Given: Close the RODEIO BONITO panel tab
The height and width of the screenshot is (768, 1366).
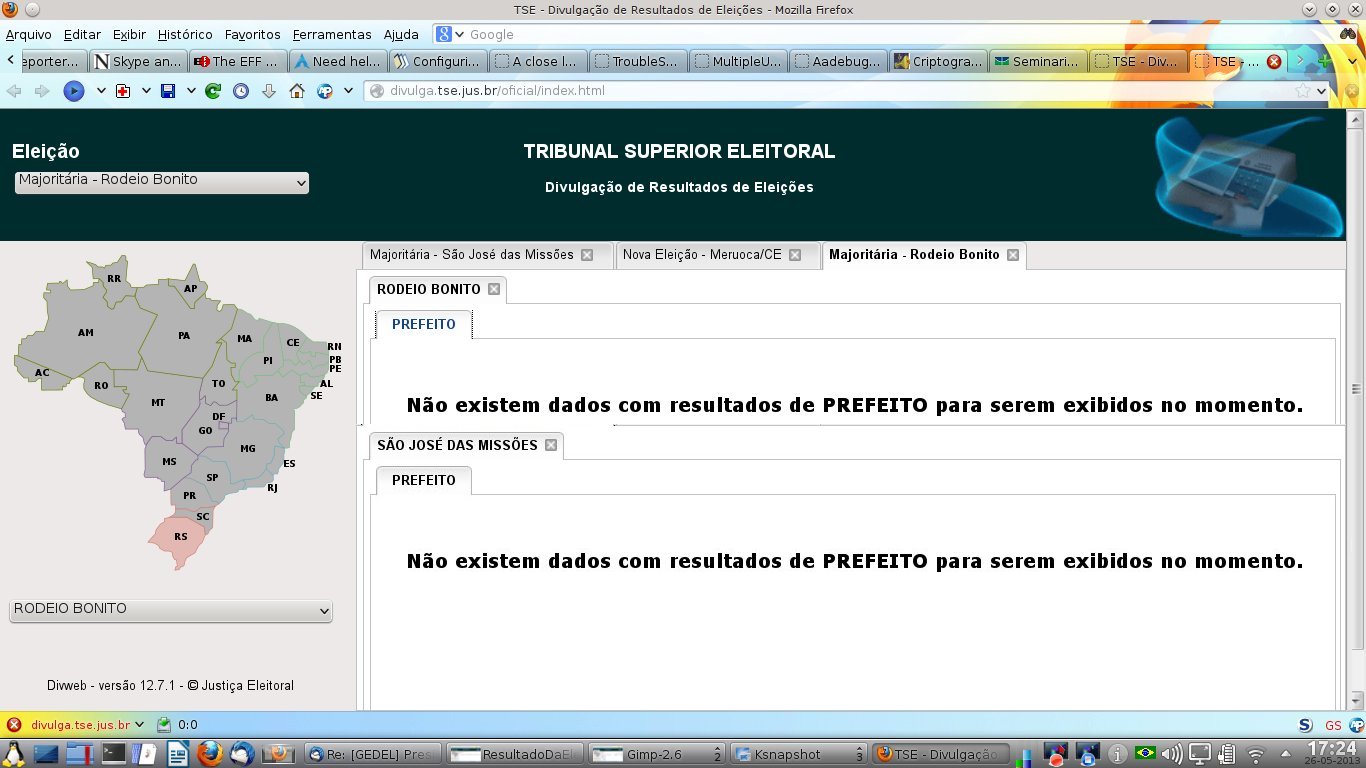Looking at the screenshot, I should coord(494,289).
